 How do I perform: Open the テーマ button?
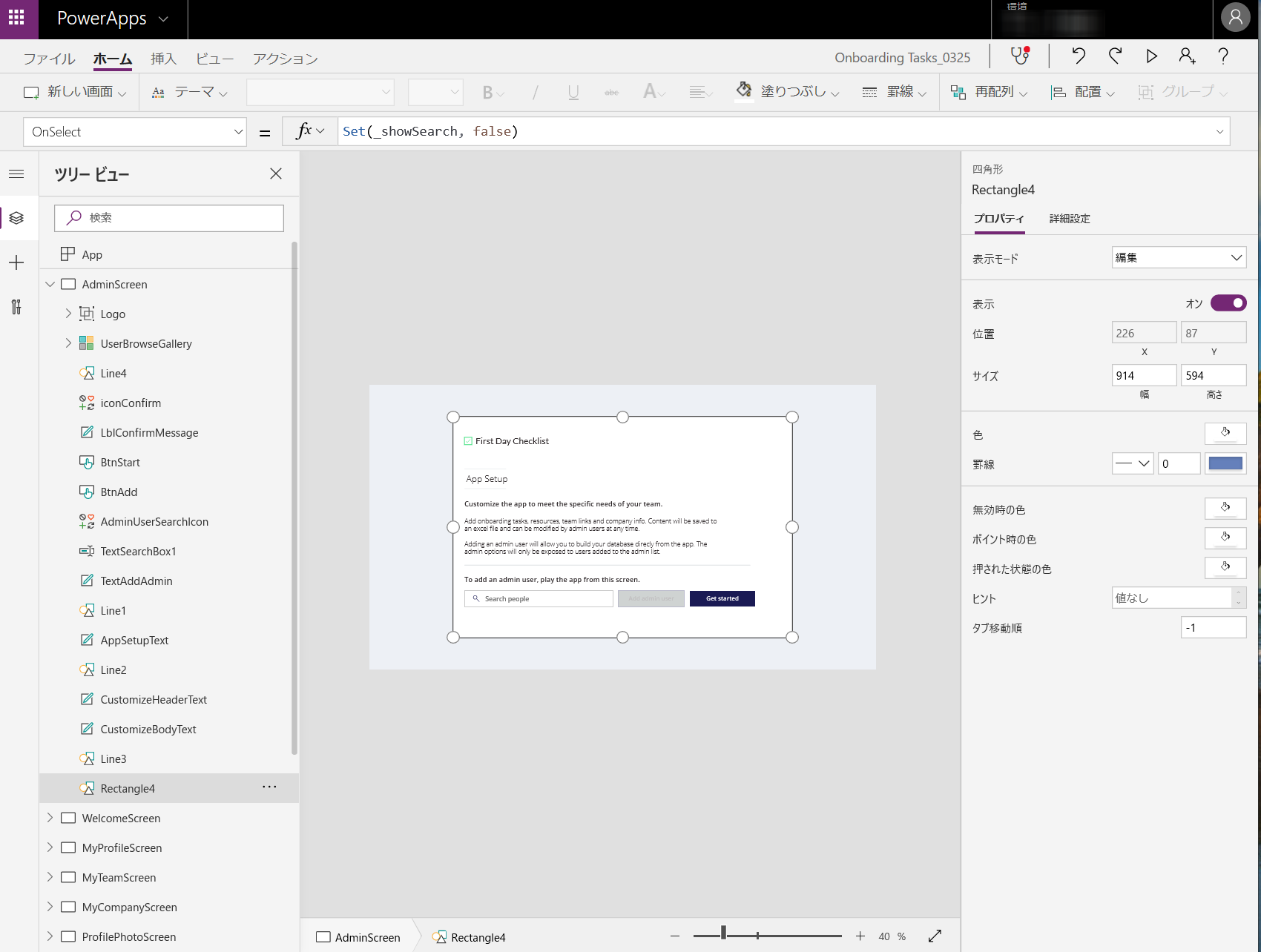(189, 92)
